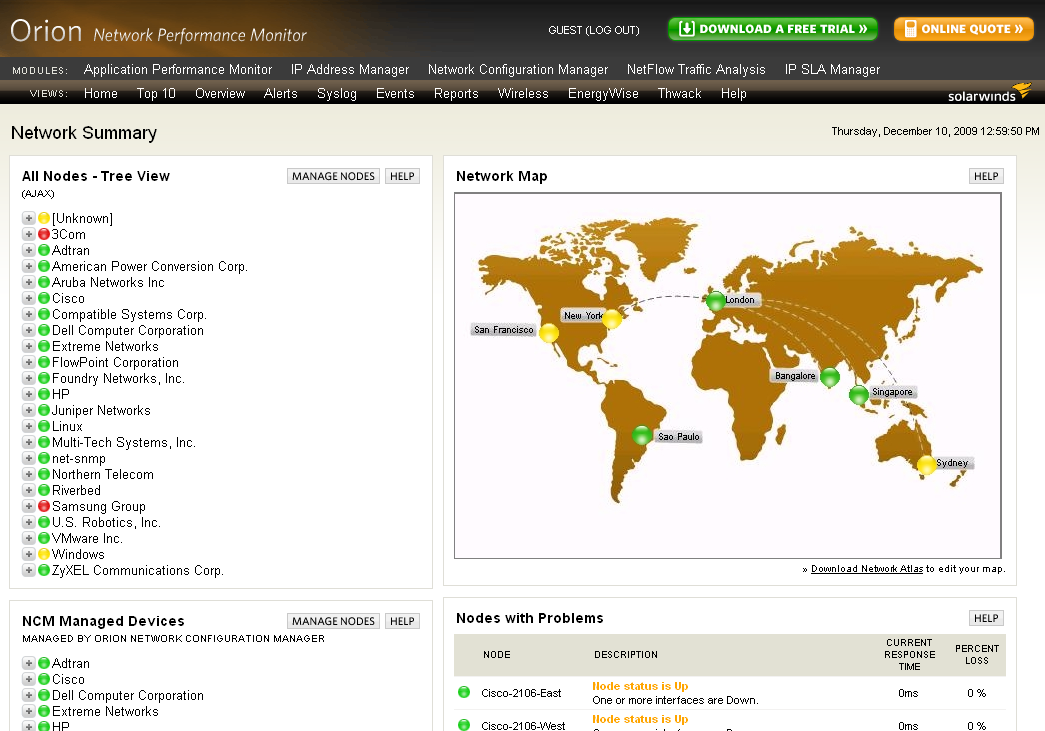Click the yellow status icon for [Unknown]

pyautogui.click(x=44, y=218)
